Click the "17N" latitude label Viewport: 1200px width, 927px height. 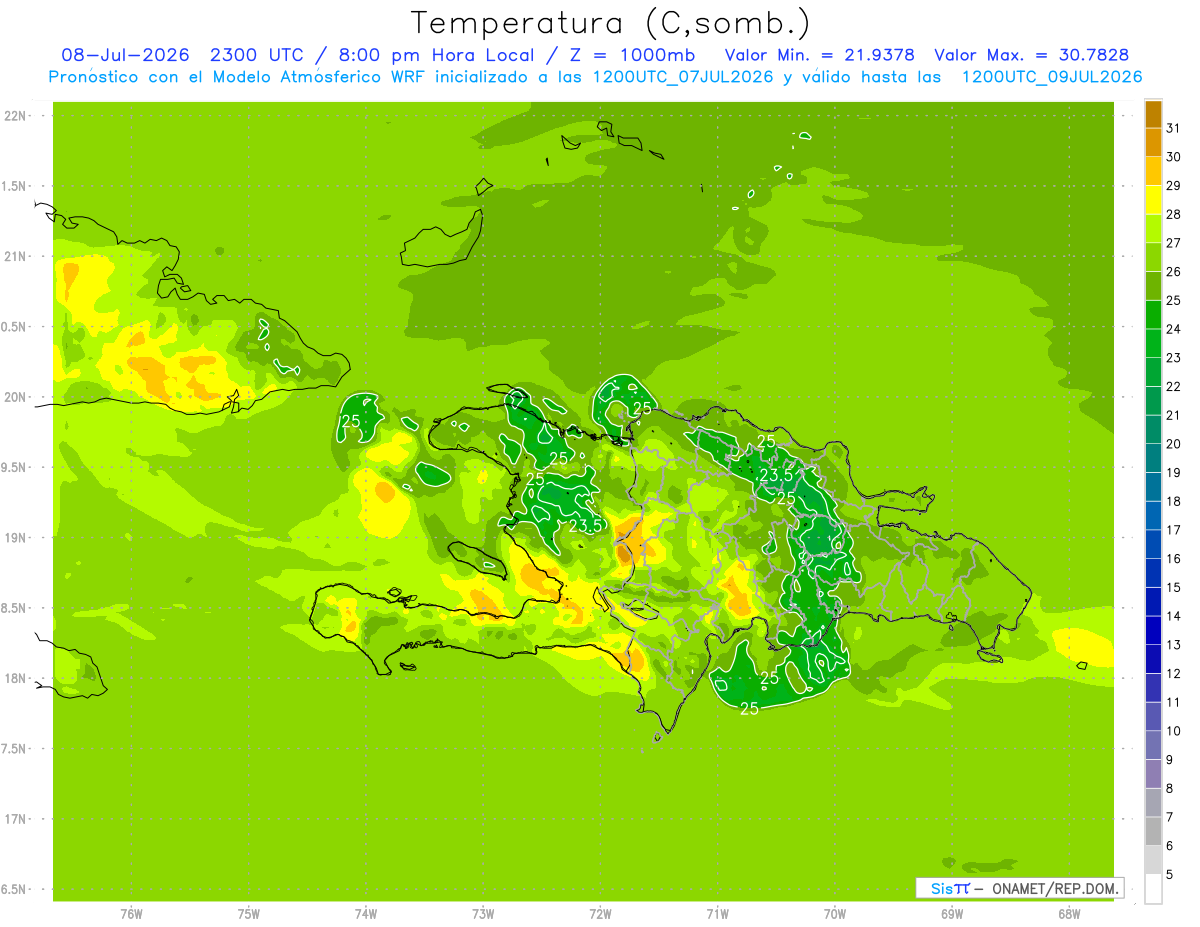[16, 819]
